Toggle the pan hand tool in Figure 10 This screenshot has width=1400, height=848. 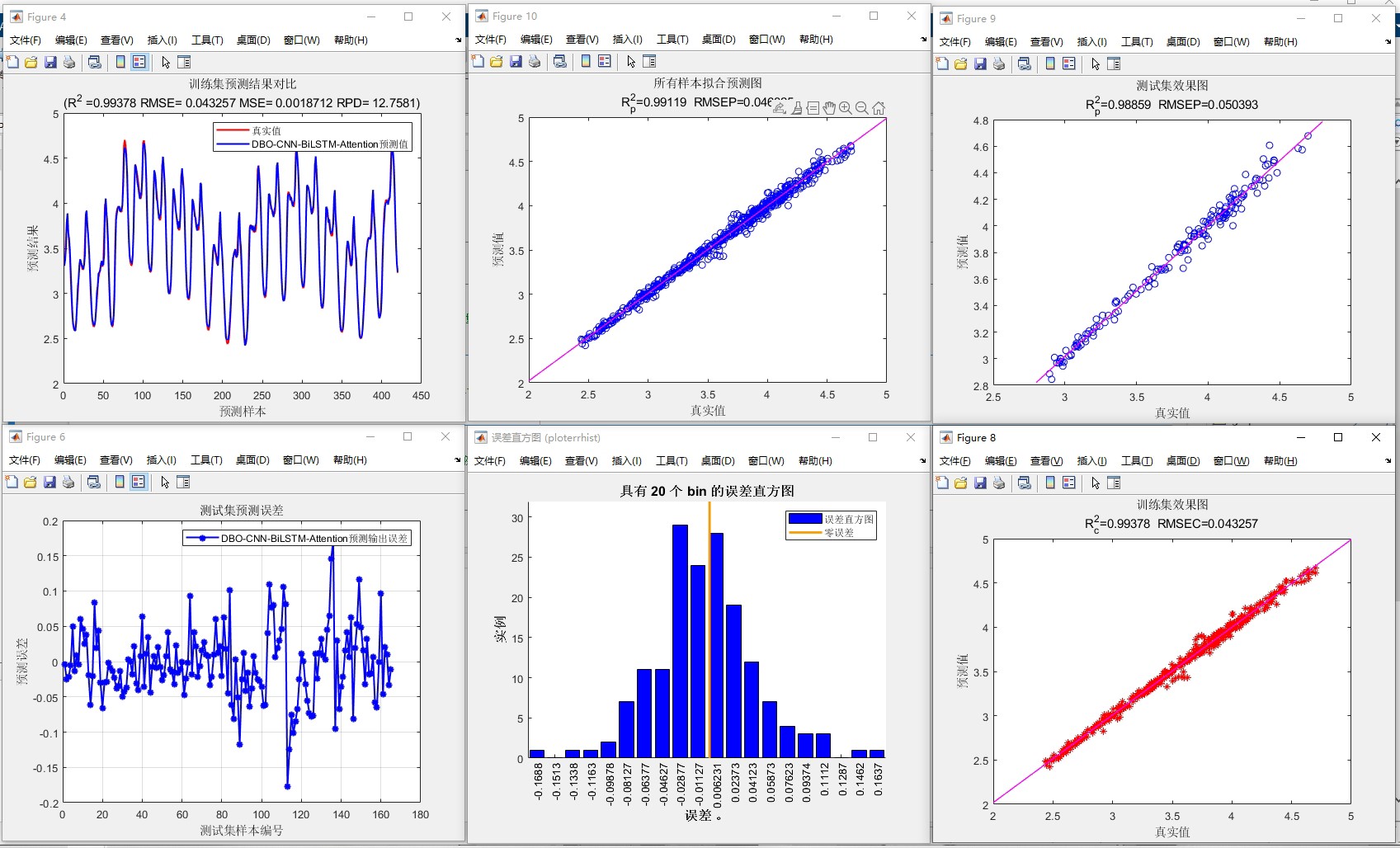(x=829, y=108)
